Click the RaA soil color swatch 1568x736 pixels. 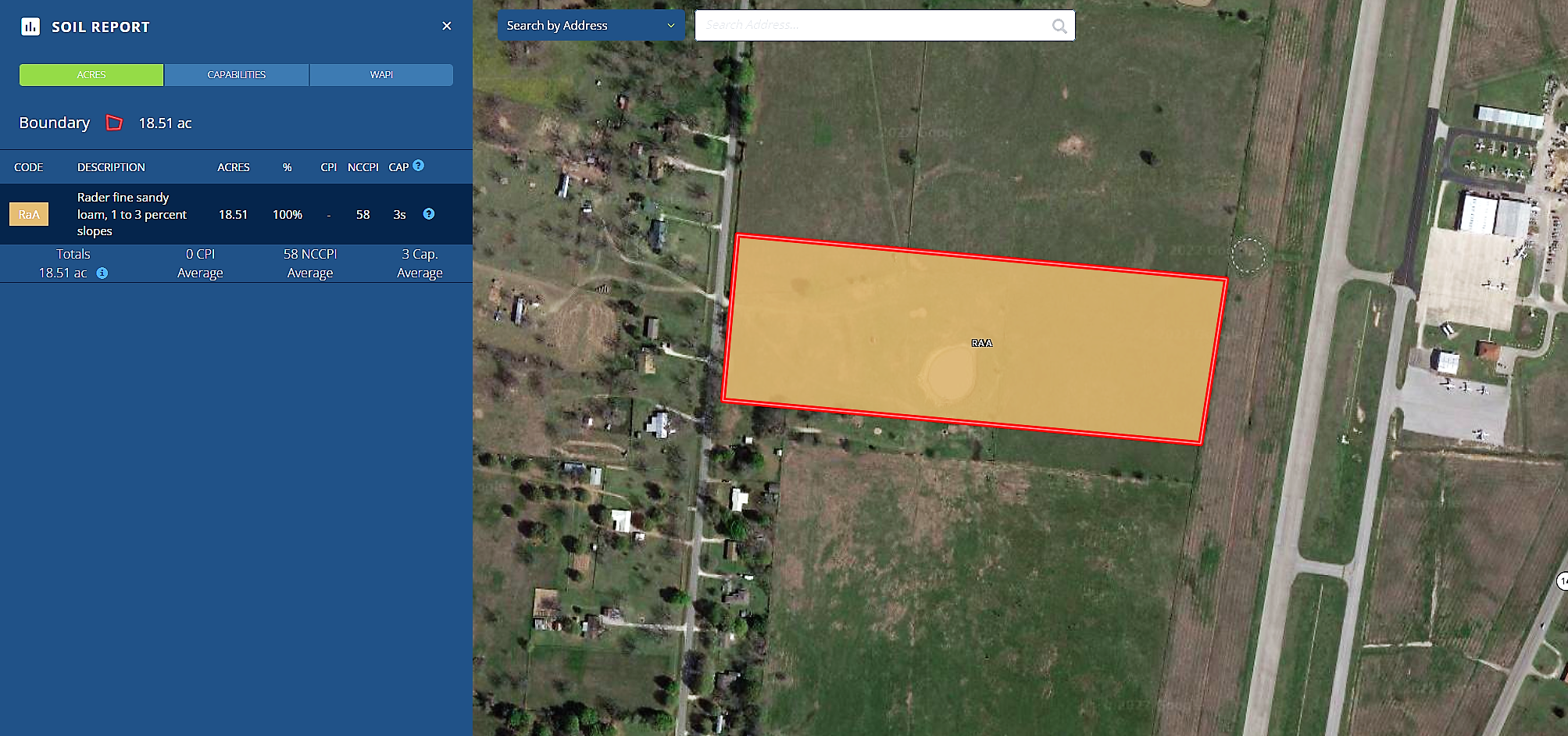coord(29,214)
